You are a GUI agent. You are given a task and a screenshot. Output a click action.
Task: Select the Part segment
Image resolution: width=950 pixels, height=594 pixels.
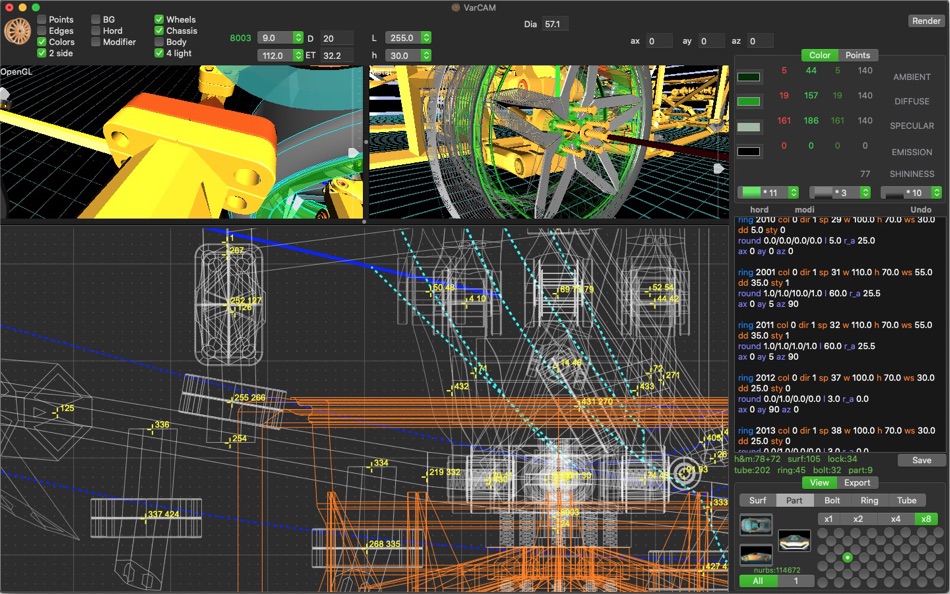794,501
